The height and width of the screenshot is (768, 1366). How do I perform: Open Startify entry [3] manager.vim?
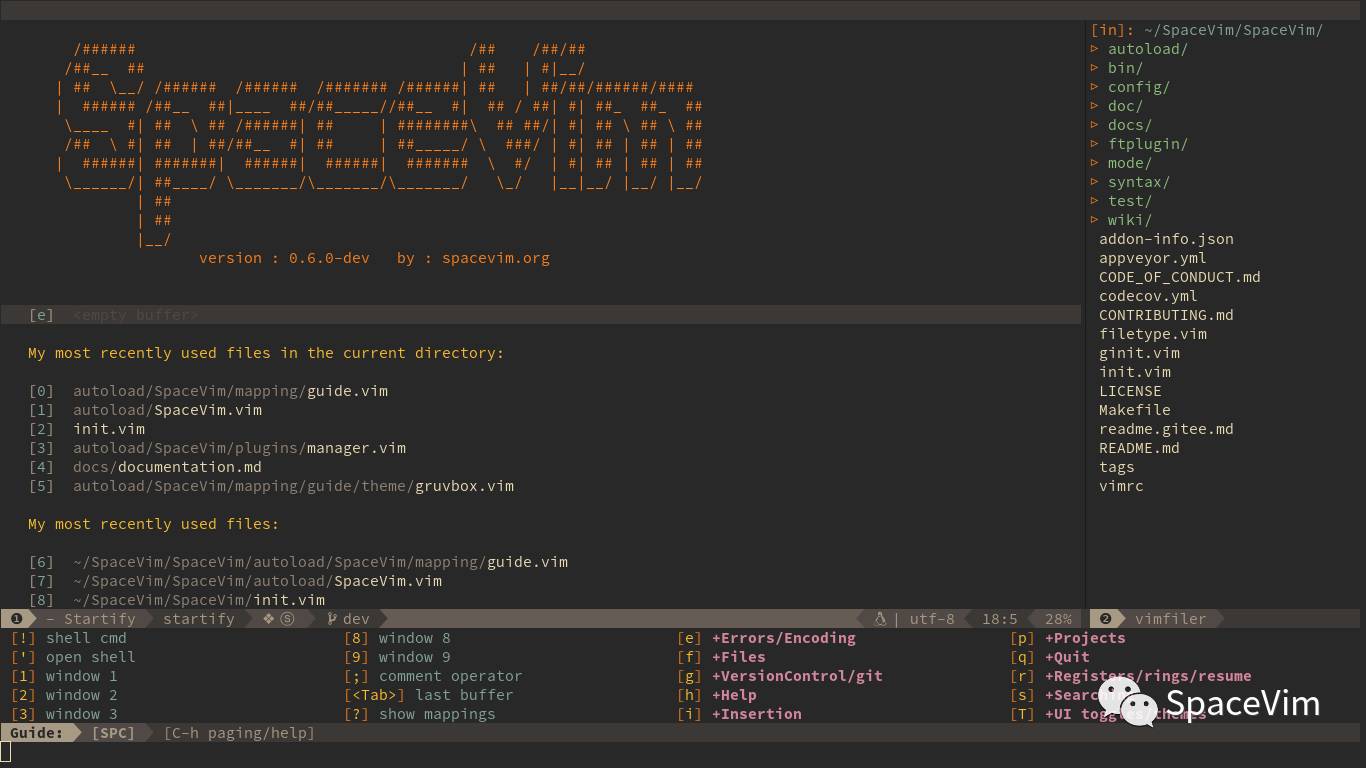click(217, 448)
